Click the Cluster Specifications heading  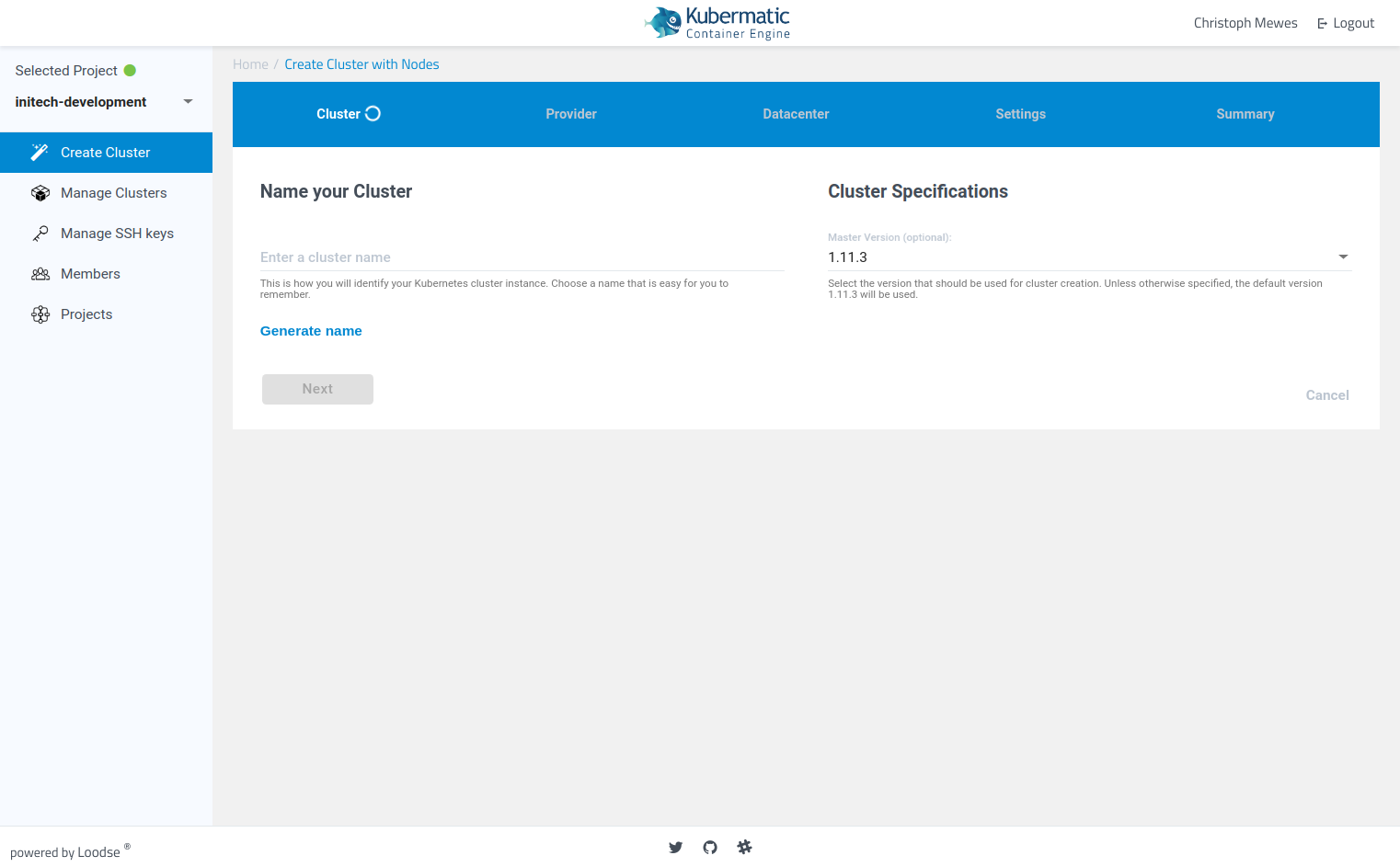(918, 191)
